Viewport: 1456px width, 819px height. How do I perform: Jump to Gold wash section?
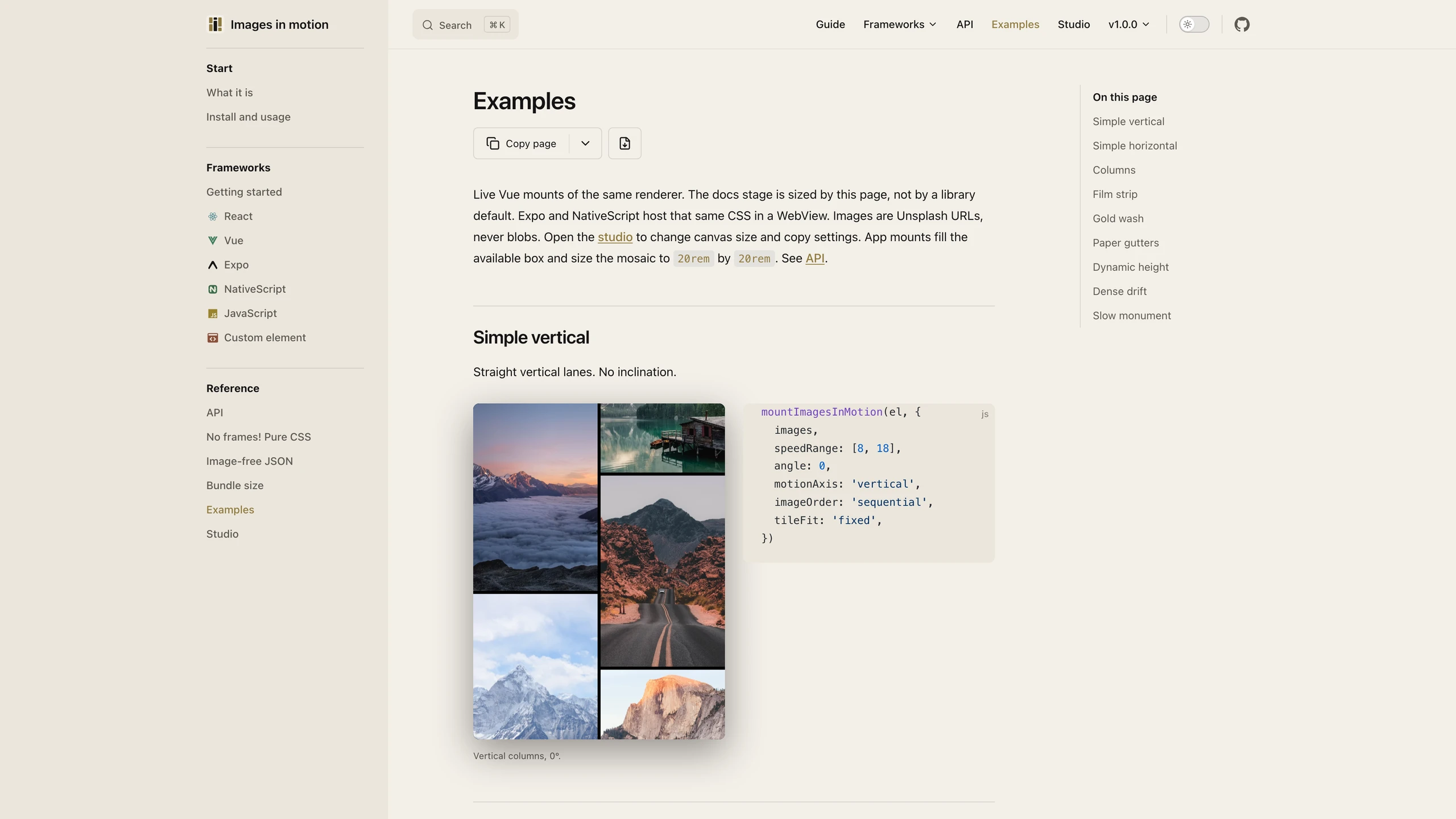point(1118,219)
